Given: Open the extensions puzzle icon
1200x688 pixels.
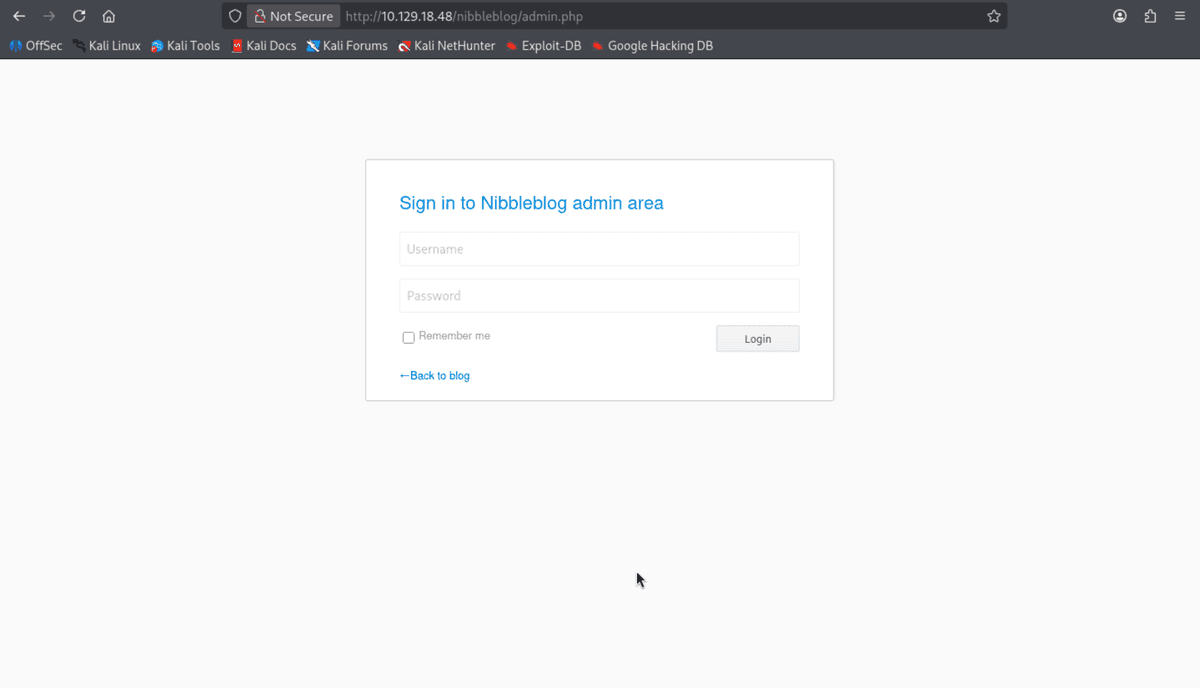Looking at the screenshot, I should [1150, 16].
